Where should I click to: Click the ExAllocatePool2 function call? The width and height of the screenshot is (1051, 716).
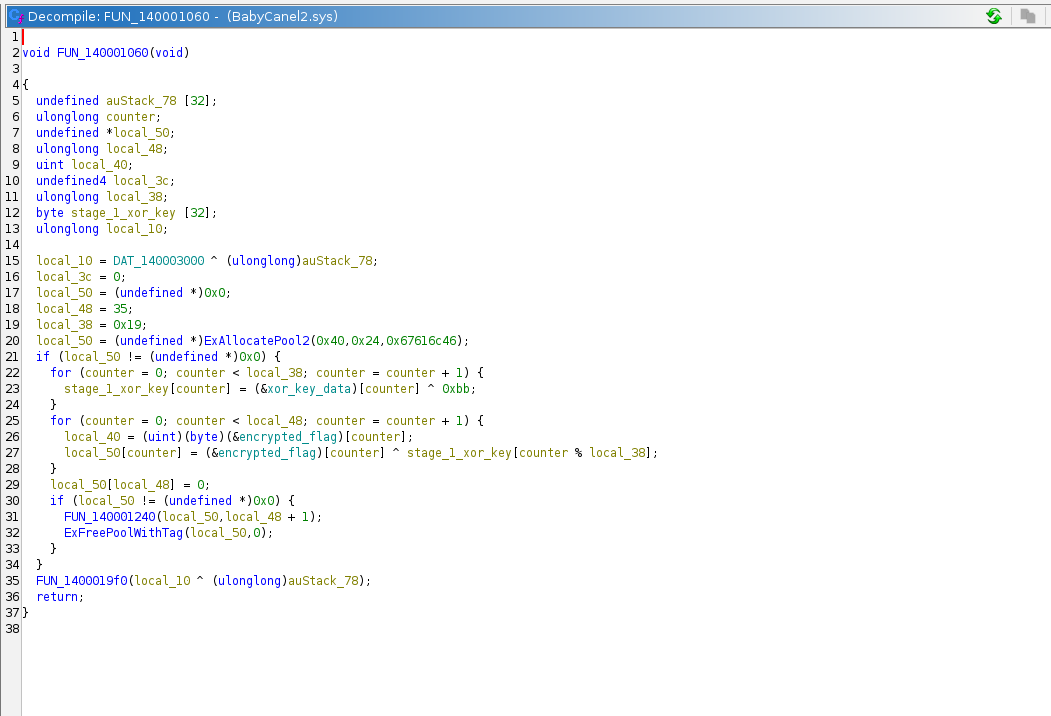(x=257, y=341)
